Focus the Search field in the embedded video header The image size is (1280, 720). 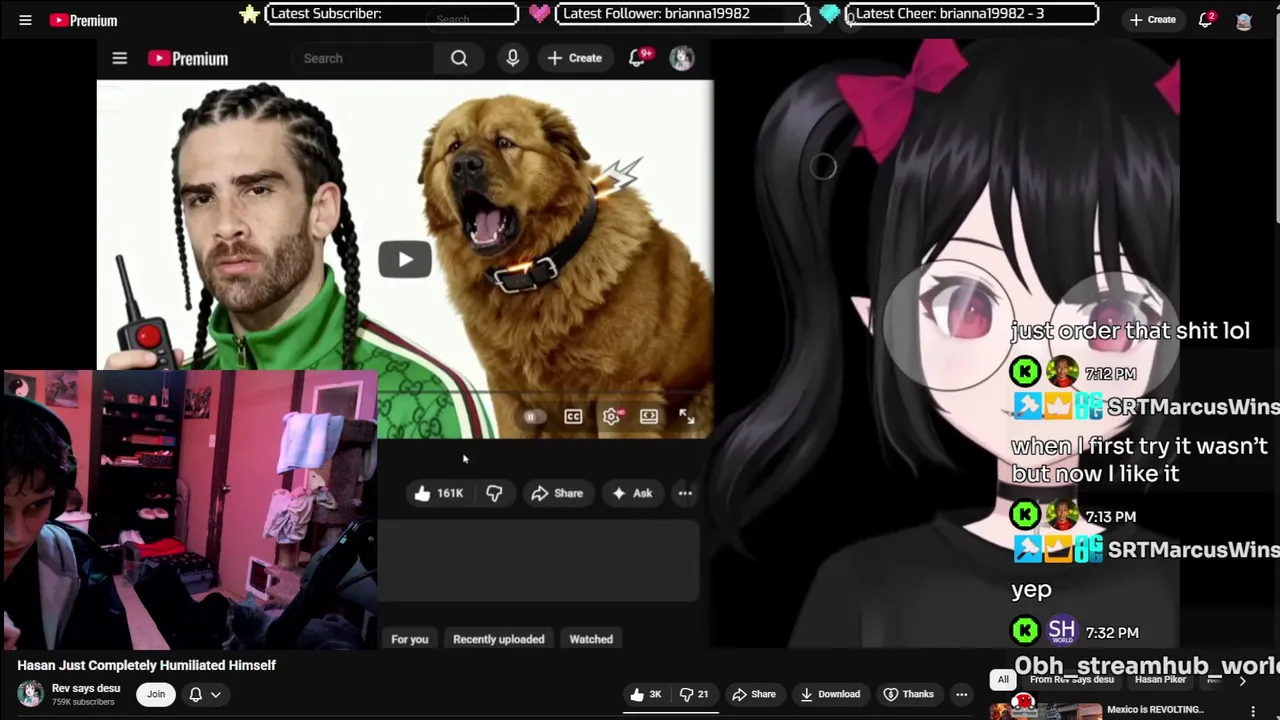[x=364, y=58]
